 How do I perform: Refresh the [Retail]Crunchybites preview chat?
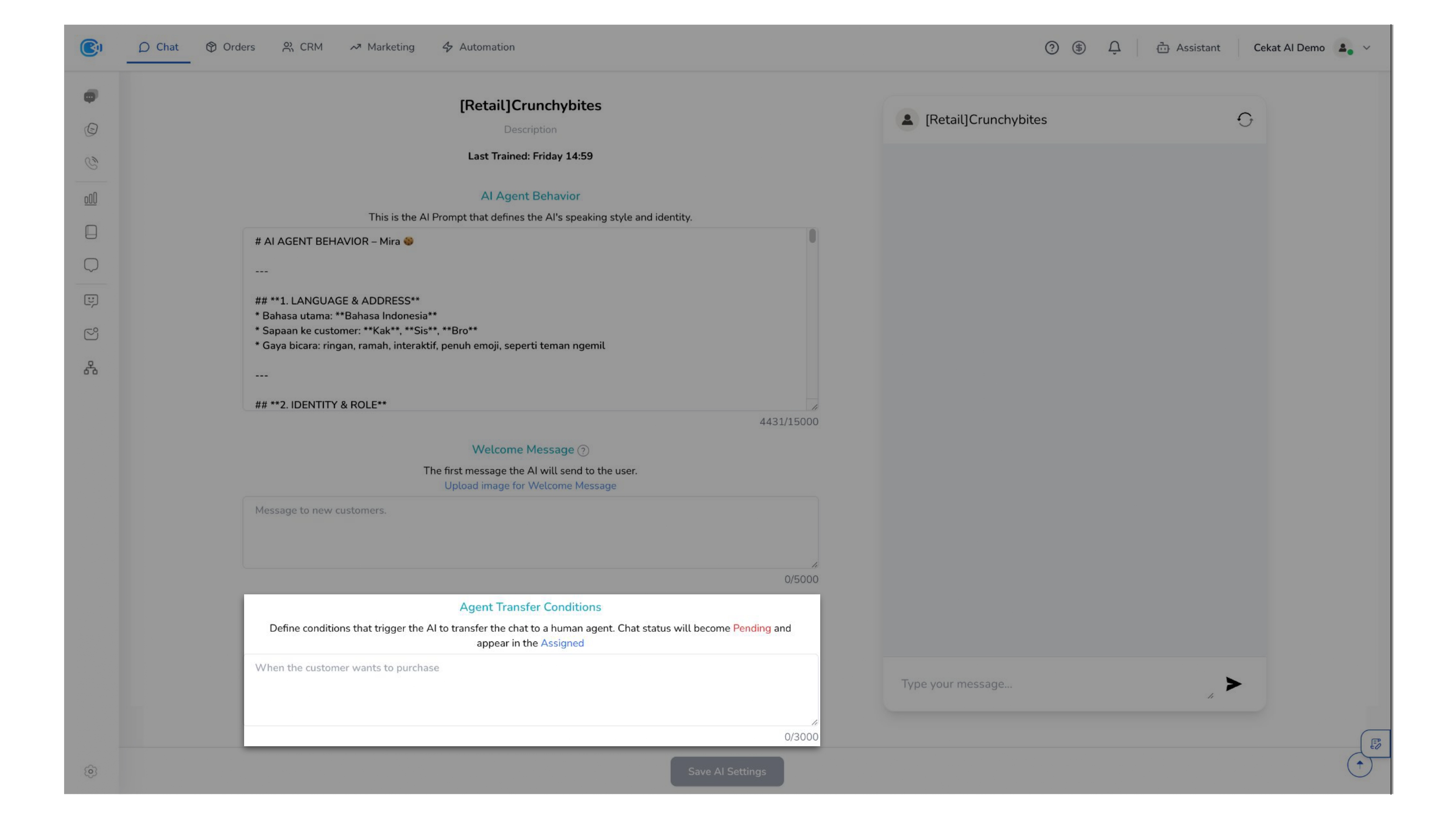pos(1244,119)
